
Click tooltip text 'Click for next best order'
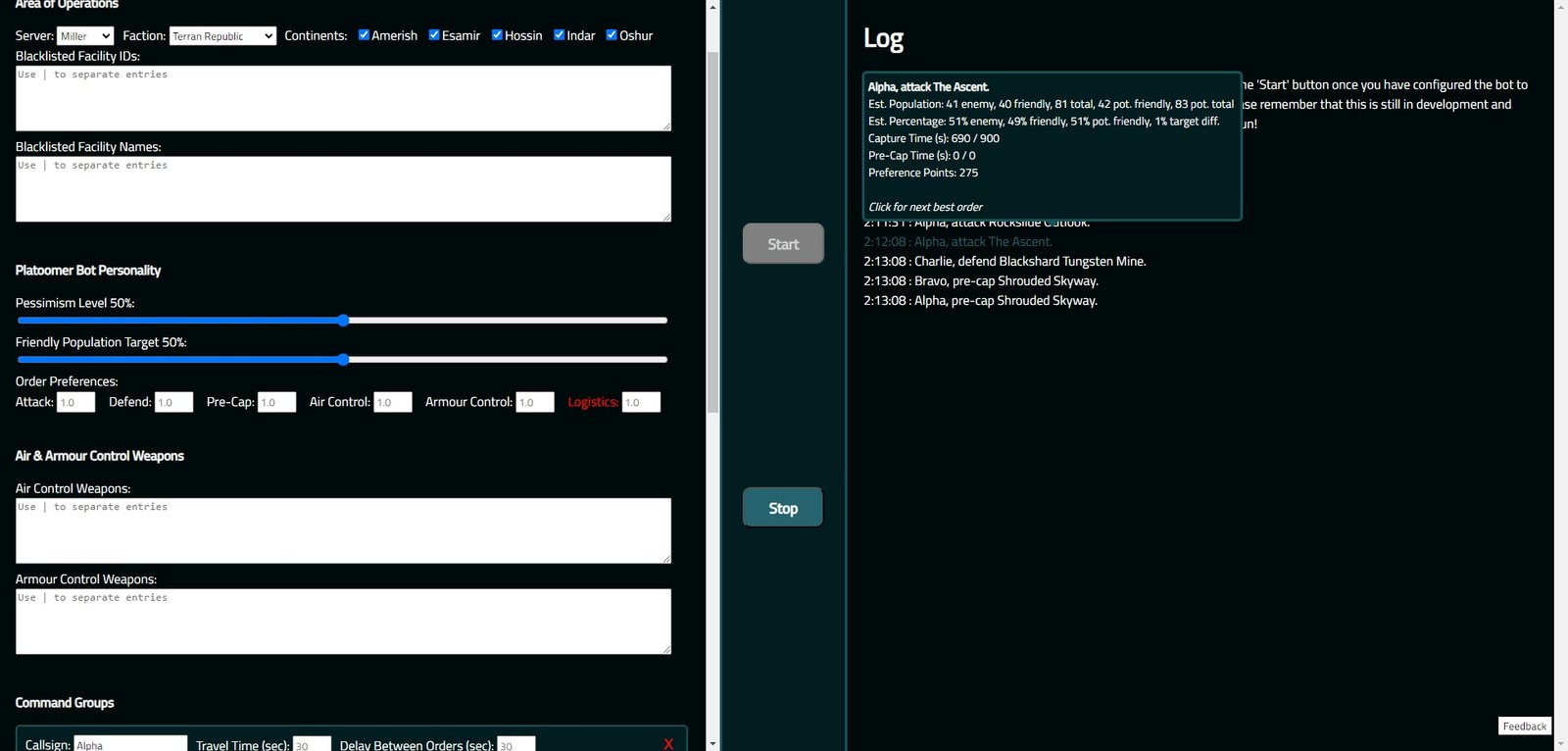click(925, 207)
